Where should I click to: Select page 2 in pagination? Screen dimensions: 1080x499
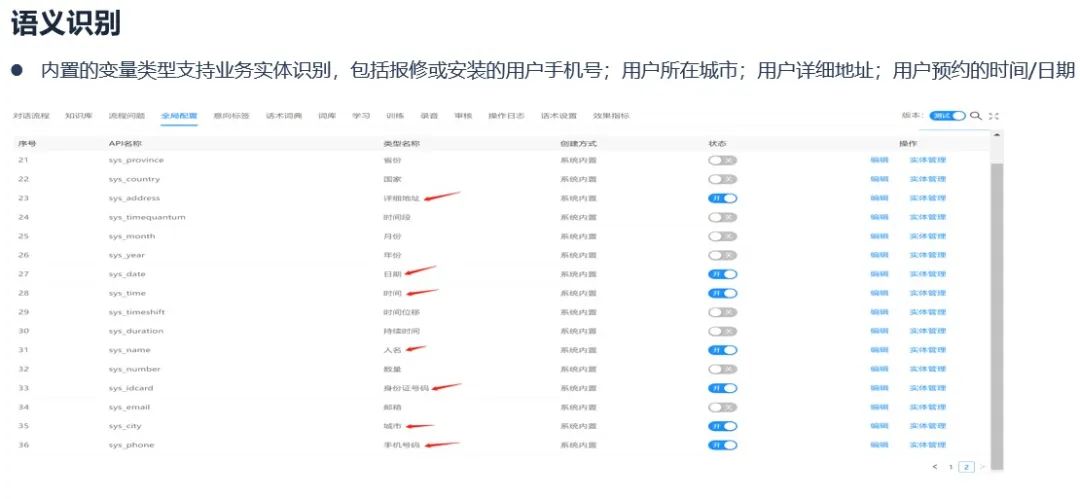(x=966, y=467)
